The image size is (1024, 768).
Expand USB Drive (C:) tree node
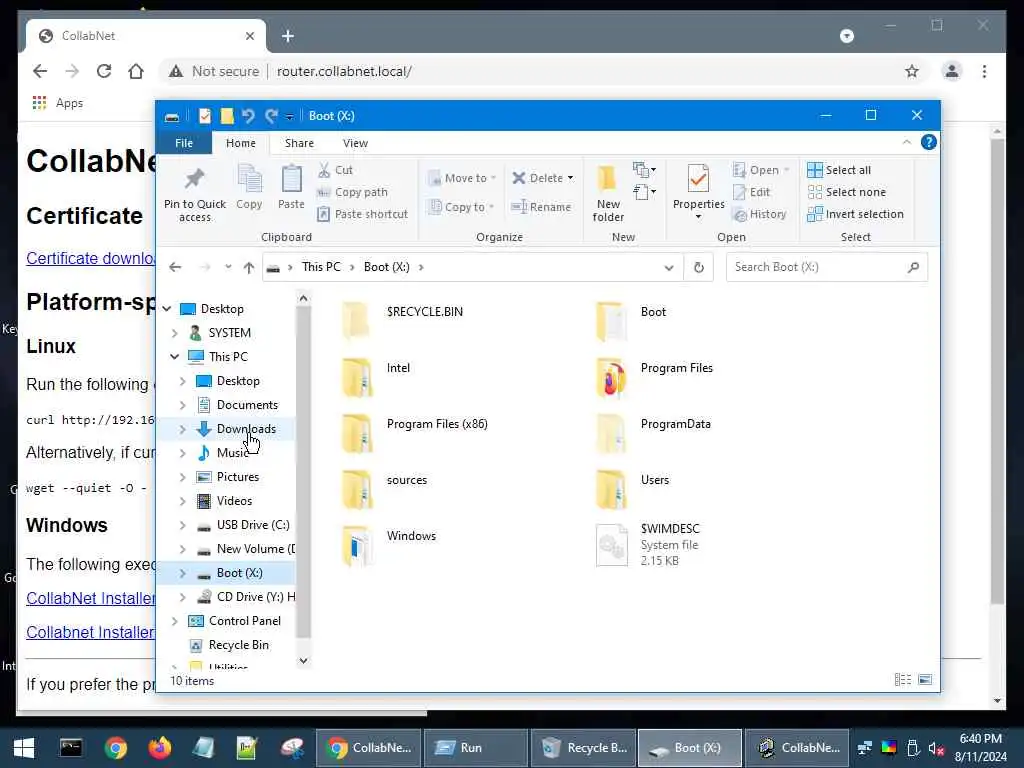[x=183, y=525]
